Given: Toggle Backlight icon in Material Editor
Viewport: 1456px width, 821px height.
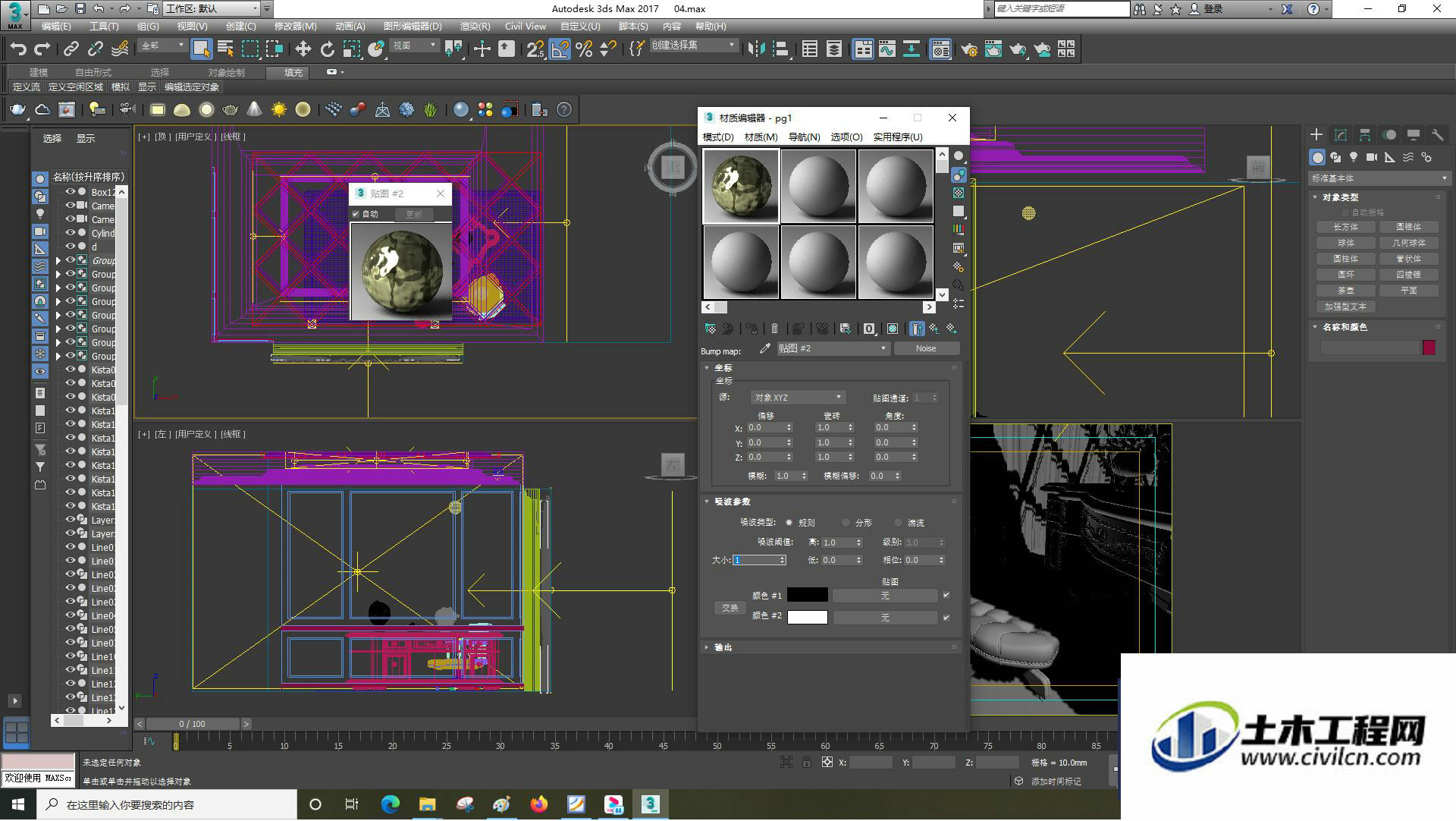Looking at the screenshot, I should [x=959, y=175].
